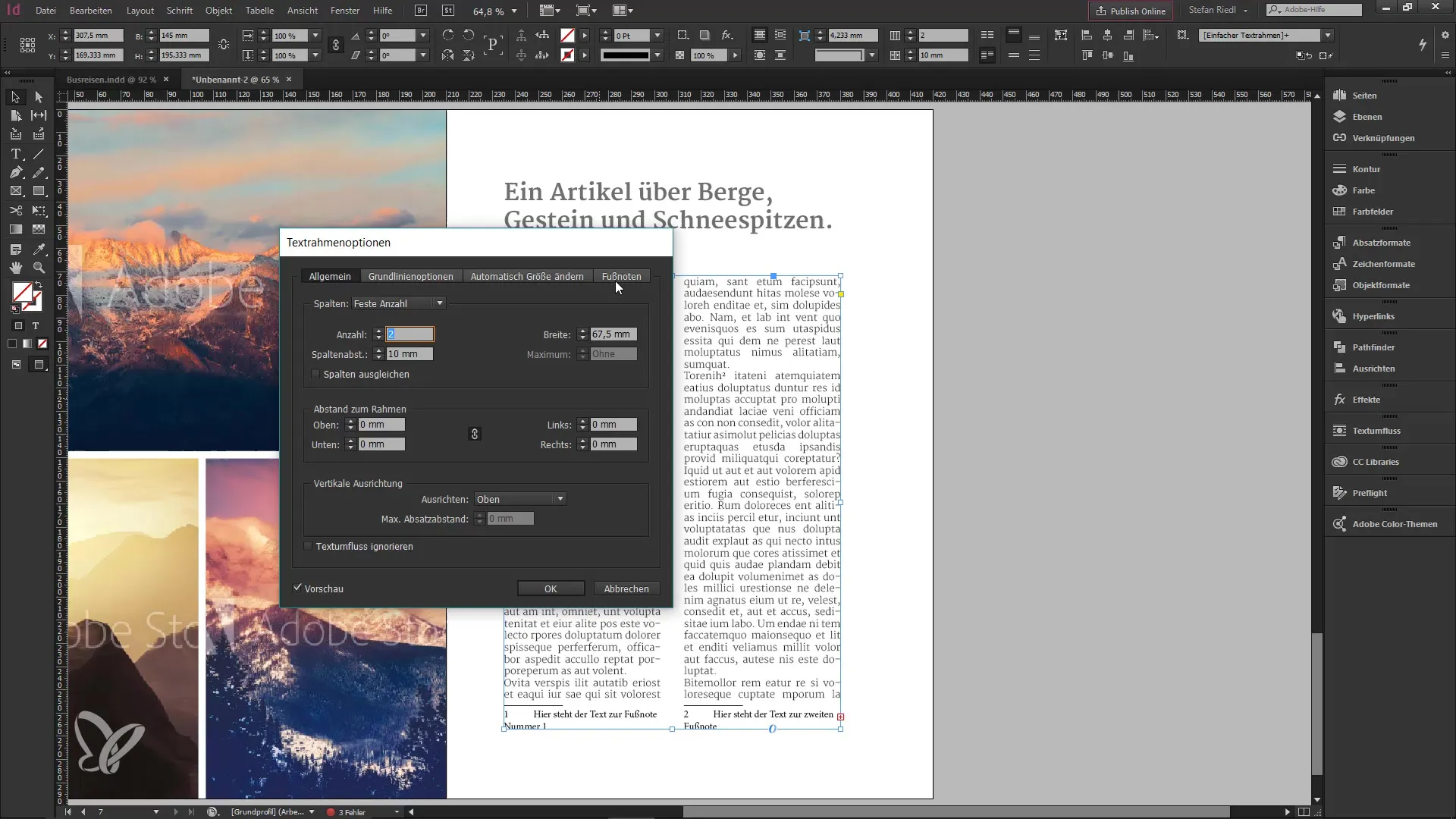The height and width of the screenshot is (819, 1456).
Task: Select the Gap tool
Action: click(x=39, y=115)
